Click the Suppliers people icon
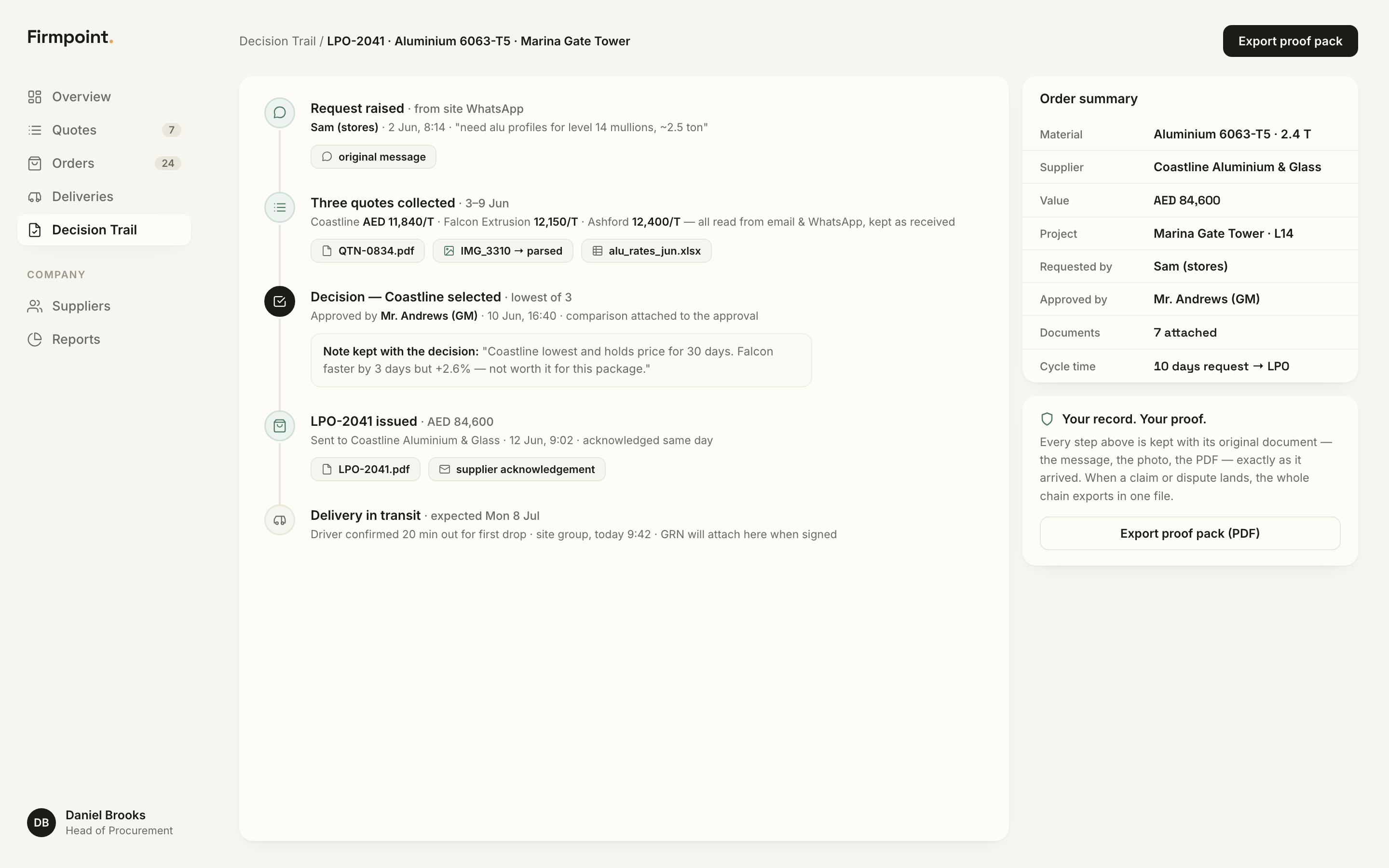 click(34, 306)
